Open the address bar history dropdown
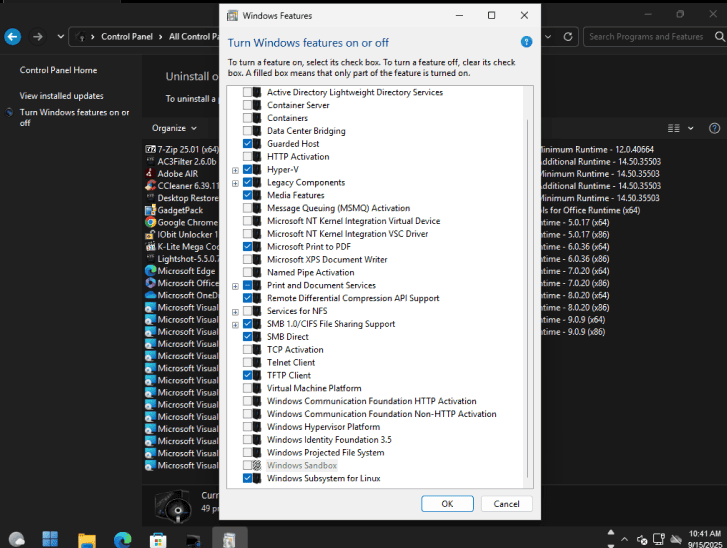Viewport: 727px width, 548px height. [x=548, y=37]
